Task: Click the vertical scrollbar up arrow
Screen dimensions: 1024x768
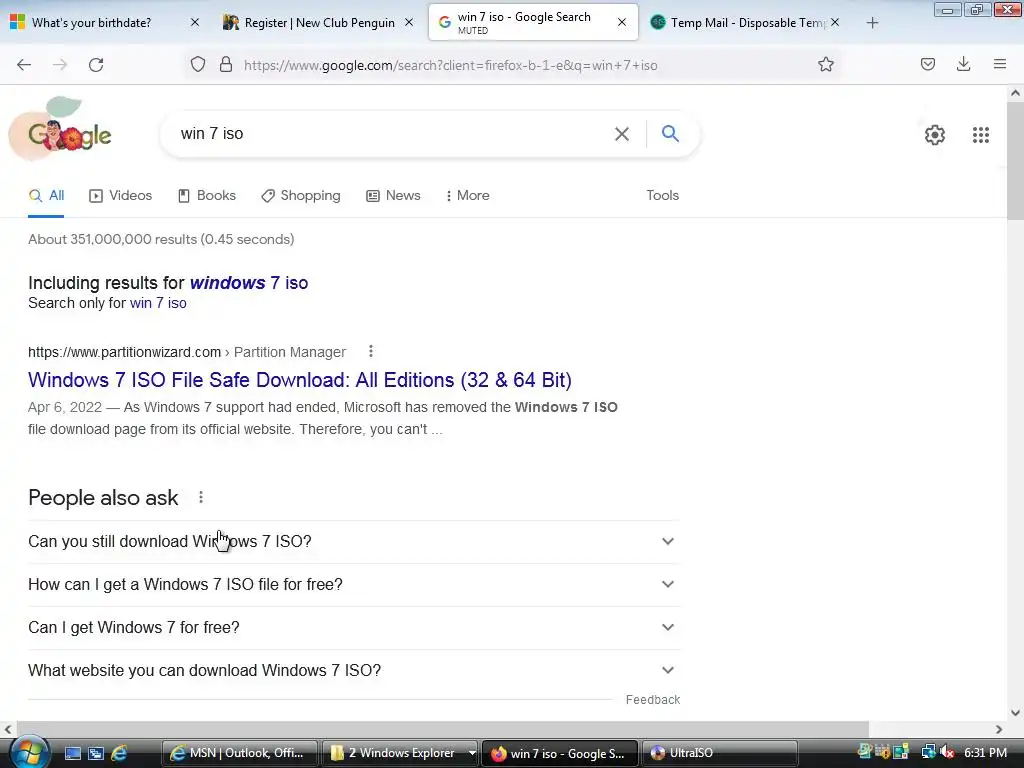Action: [1015, 93]
